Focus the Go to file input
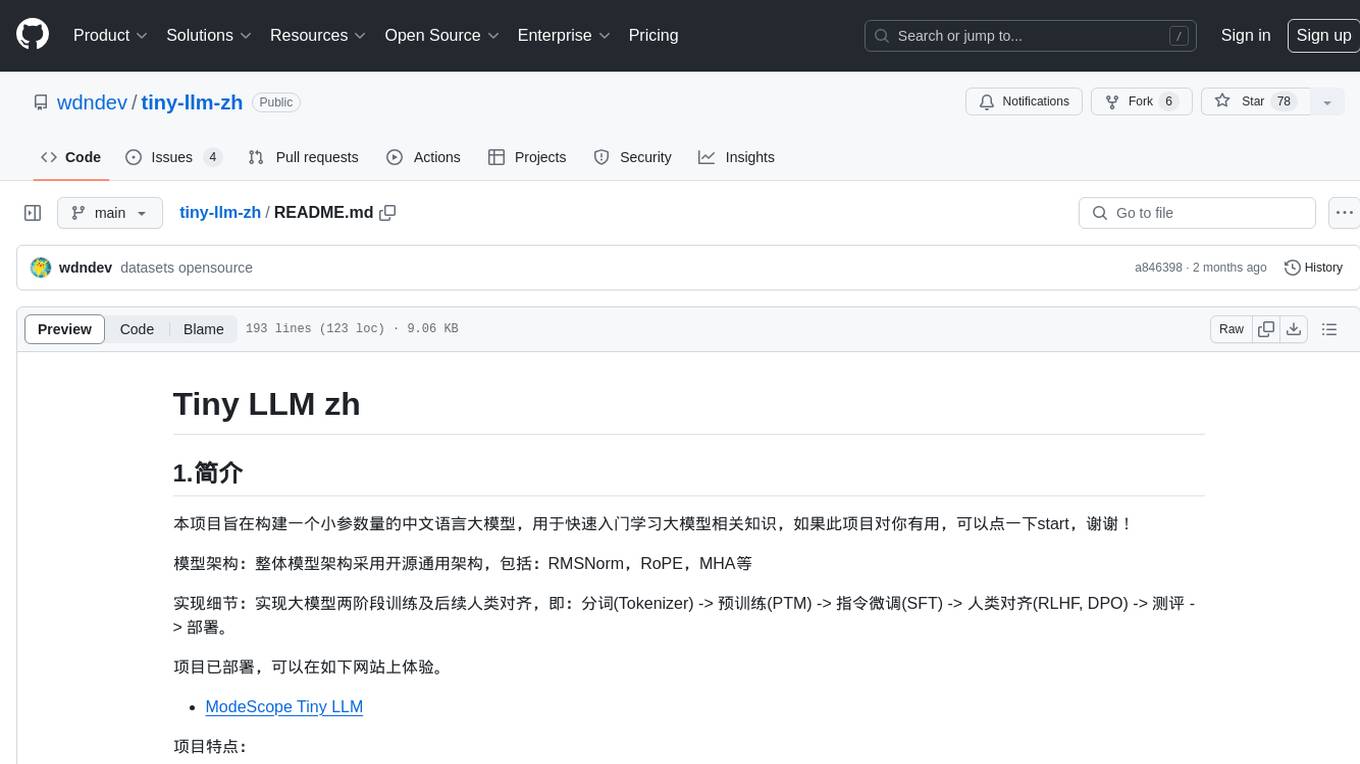 tap(1197, 213)
